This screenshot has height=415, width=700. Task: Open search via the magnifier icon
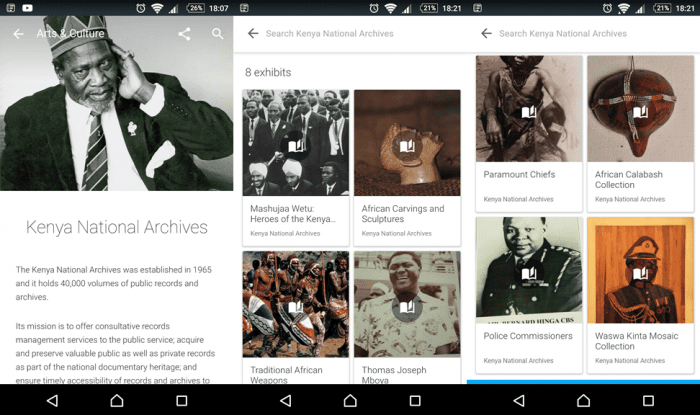click(217, 34)
